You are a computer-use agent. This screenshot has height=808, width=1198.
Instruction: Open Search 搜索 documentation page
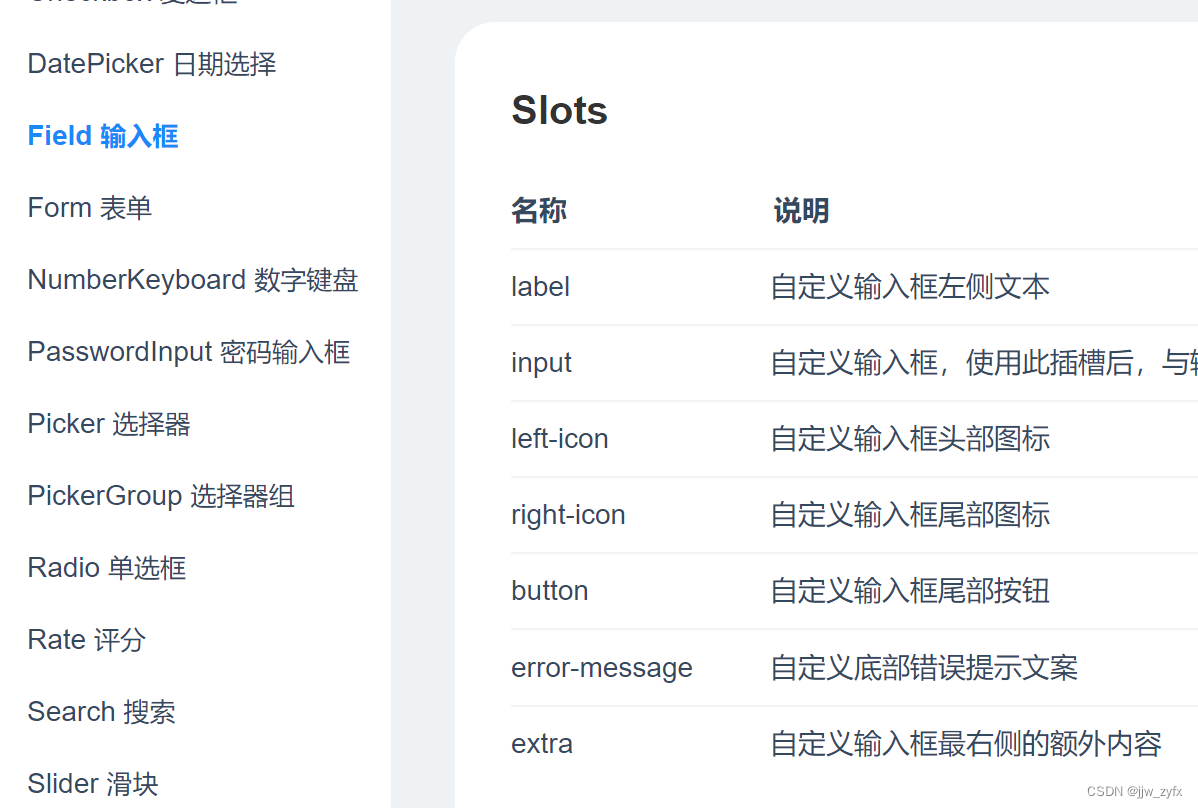pyautogui.click(x=101, y=711)
